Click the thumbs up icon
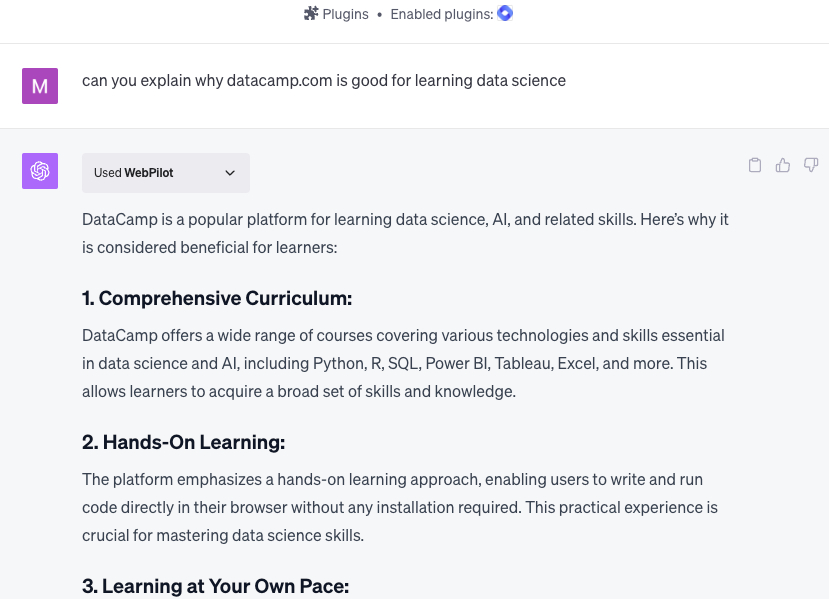Screen dimensions: 829x599 pos(783,165)
